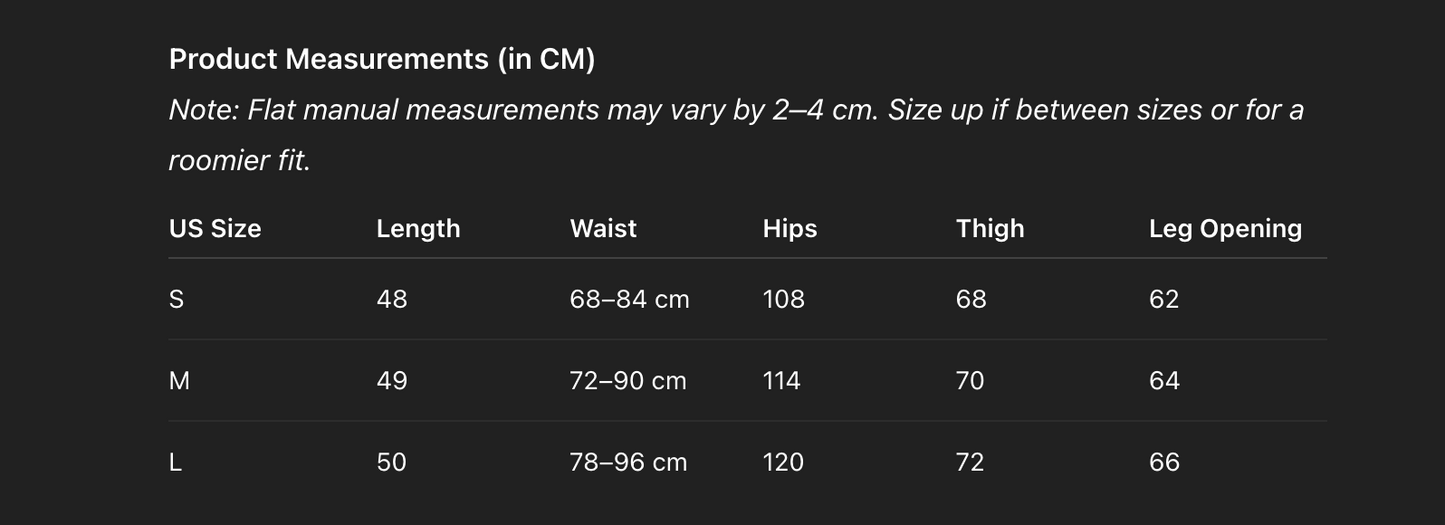Click the Thigh column header
1445x525 pixels.
coord(990,229)
